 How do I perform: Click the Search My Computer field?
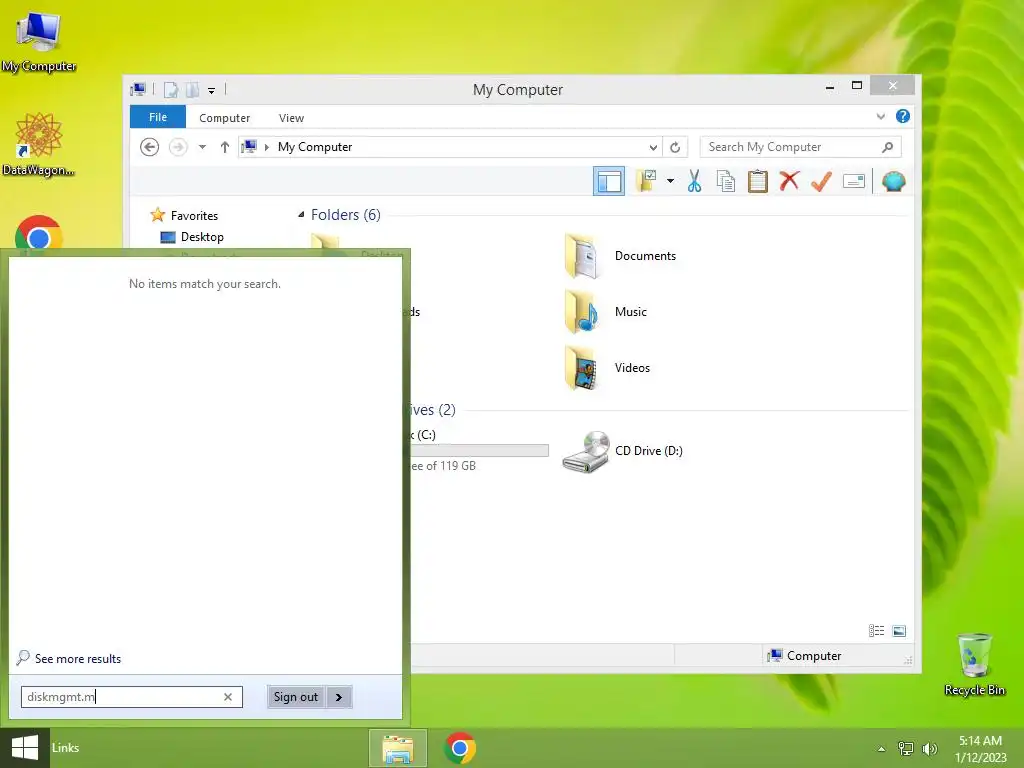800,147
